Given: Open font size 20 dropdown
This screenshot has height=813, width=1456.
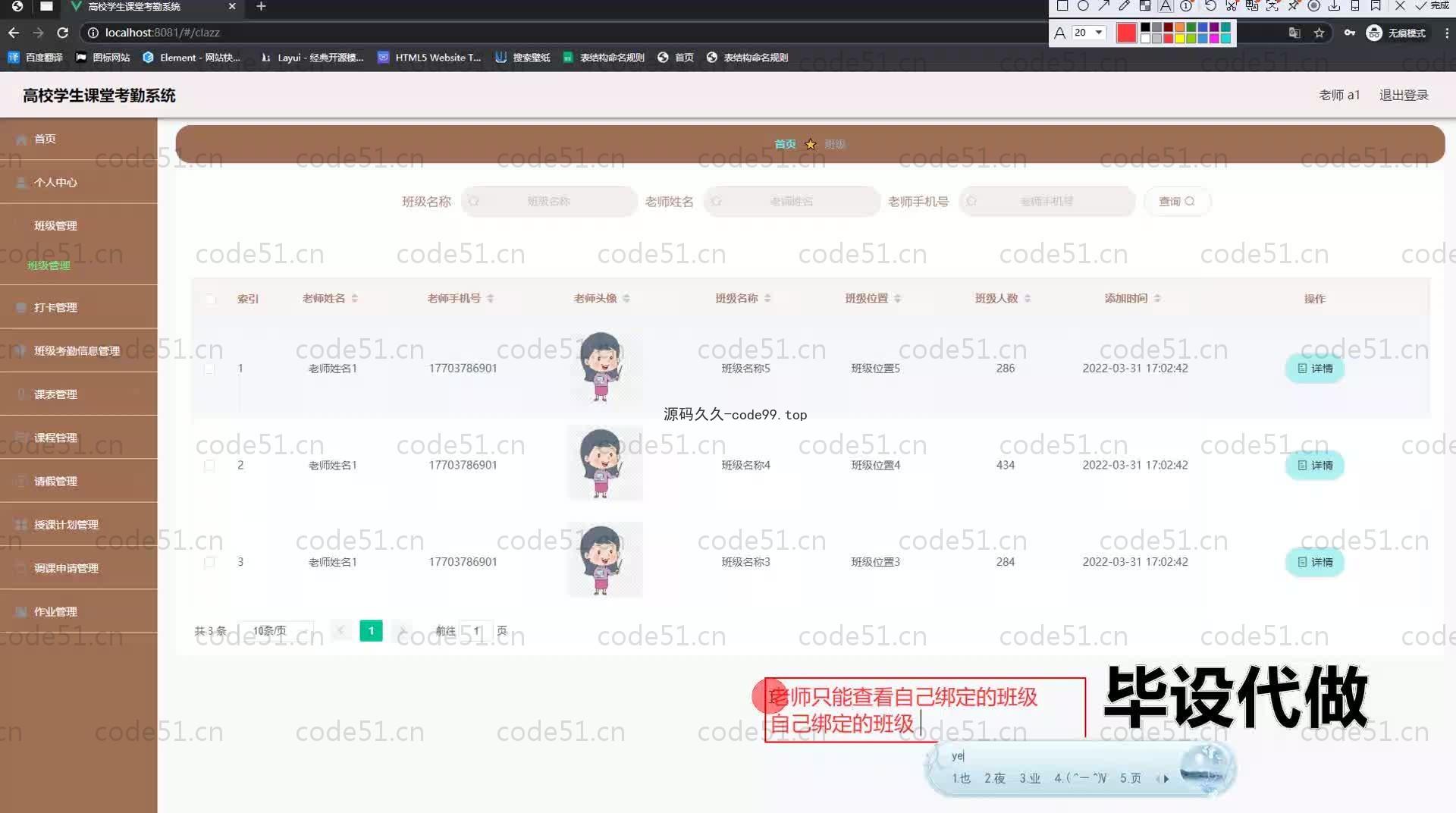Looking at the screenshot, I should click(x=1089, y=33).
